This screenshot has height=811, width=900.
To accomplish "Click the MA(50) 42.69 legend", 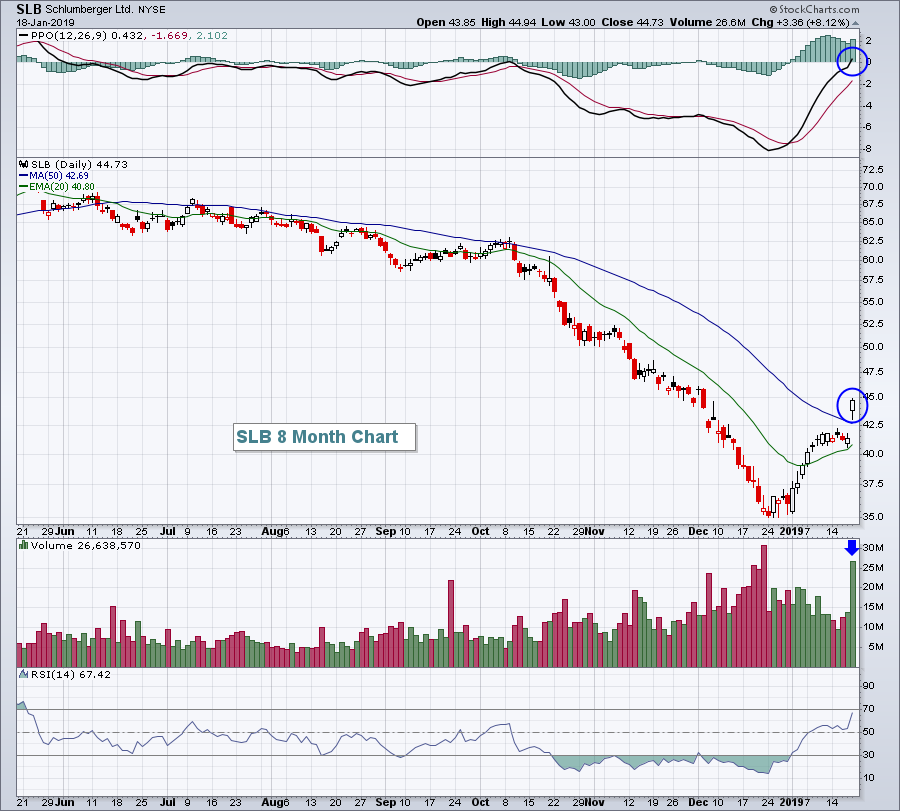I will coord(59,176).
